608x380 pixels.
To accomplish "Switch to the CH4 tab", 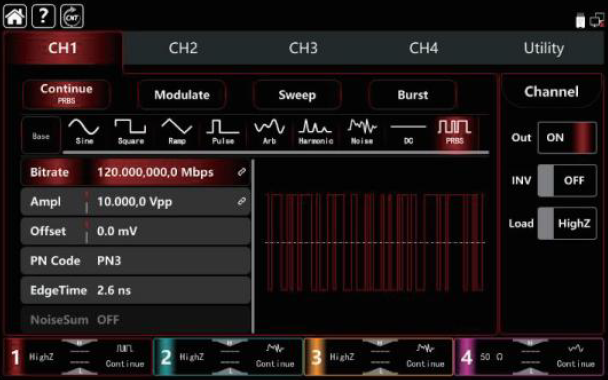I will tap(423, 48).
